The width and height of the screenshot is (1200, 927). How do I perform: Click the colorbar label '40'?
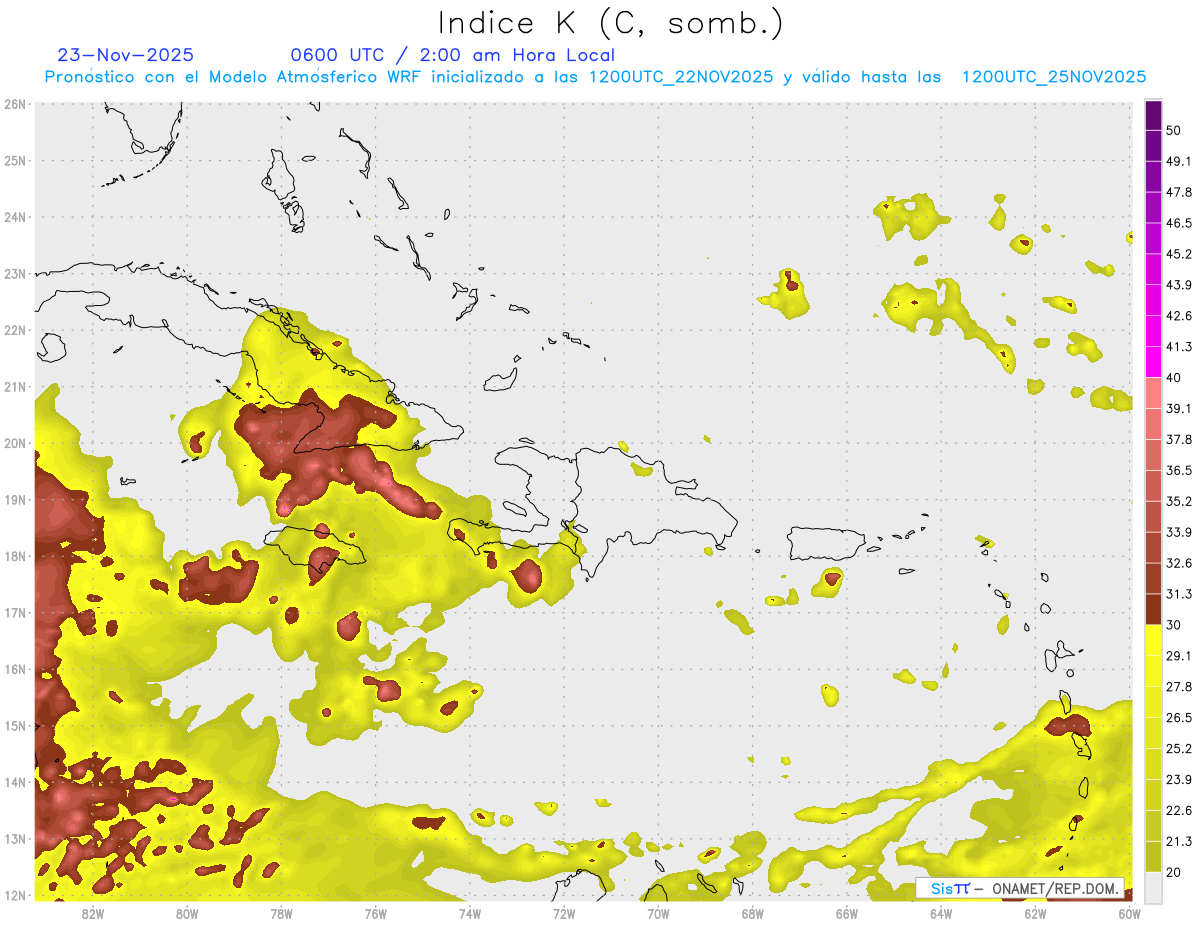tap(1174, 378)
